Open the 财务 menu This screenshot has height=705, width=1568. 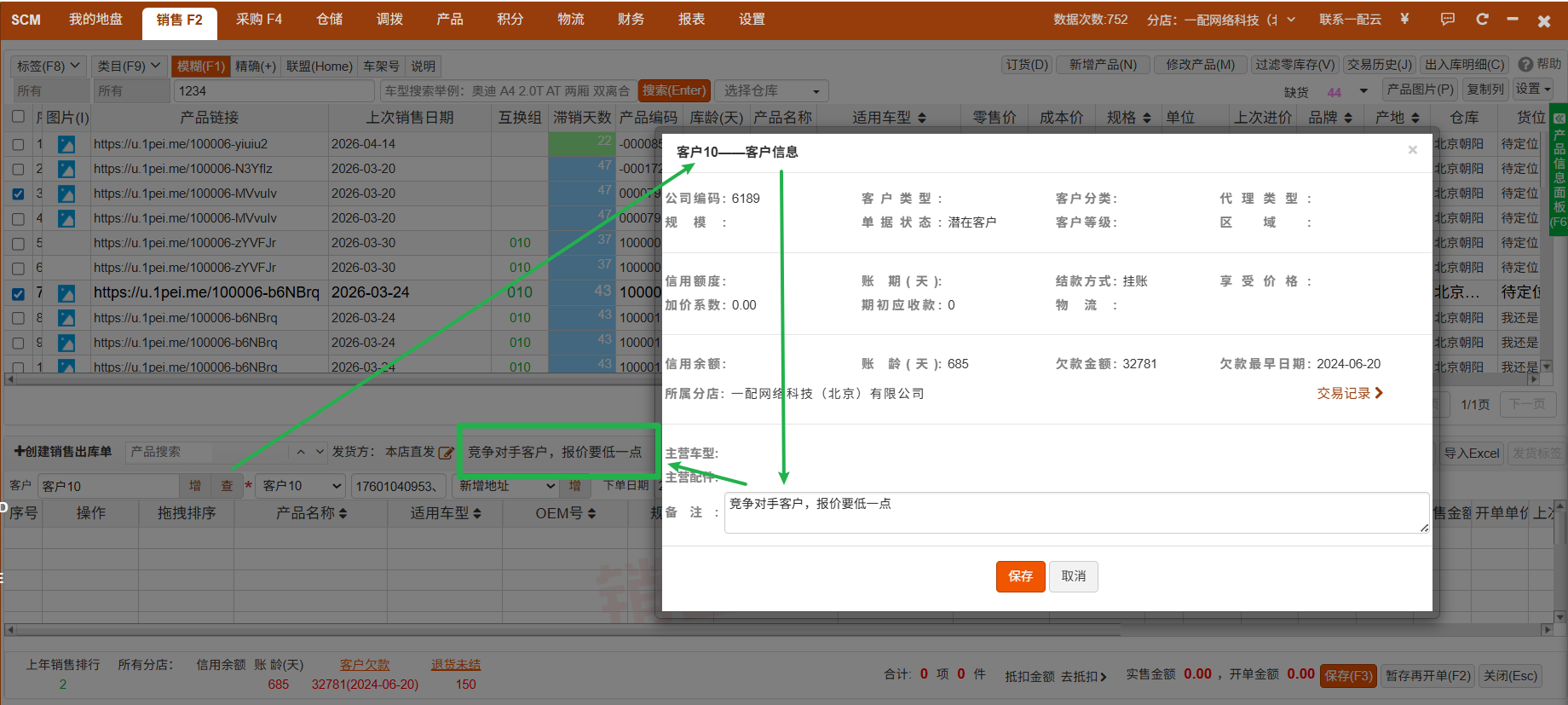click(x=631, y=19)
